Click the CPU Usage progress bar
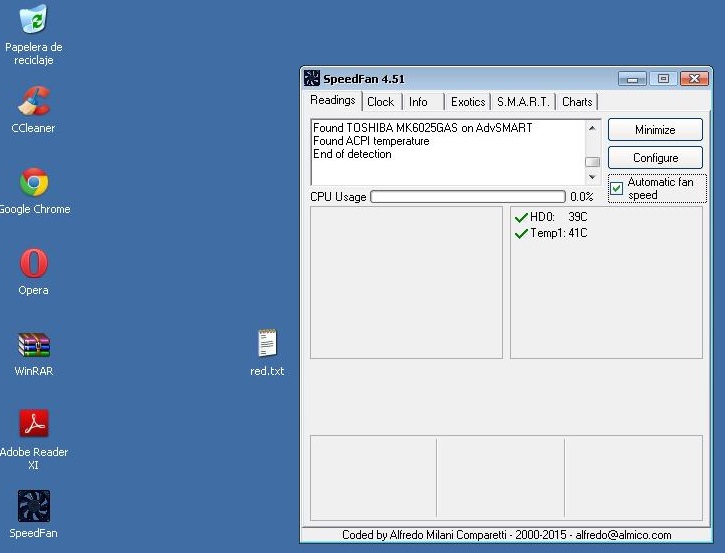The width and height of the screenshot is (725, 553). [x=467, y=197]
